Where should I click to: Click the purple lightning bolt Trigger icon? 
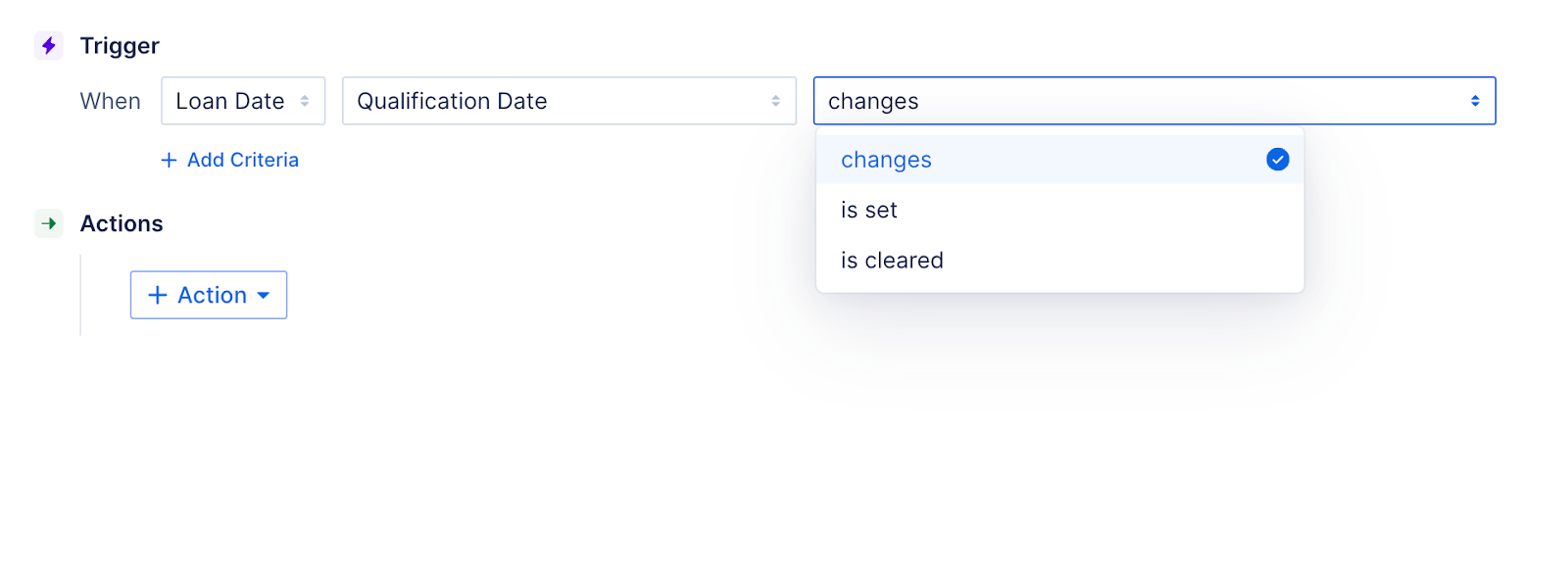49,46
